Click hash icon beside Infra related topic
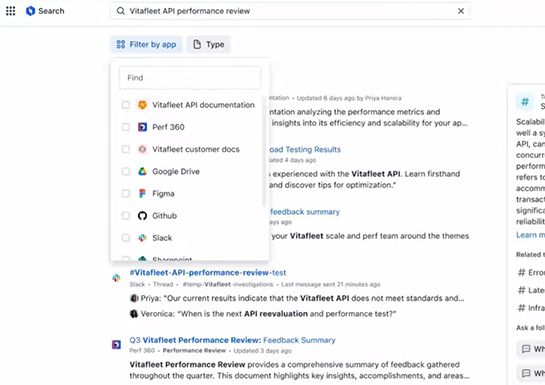This screenshot has height=385, width=545. pyautogui.click(x=522, y=308)
